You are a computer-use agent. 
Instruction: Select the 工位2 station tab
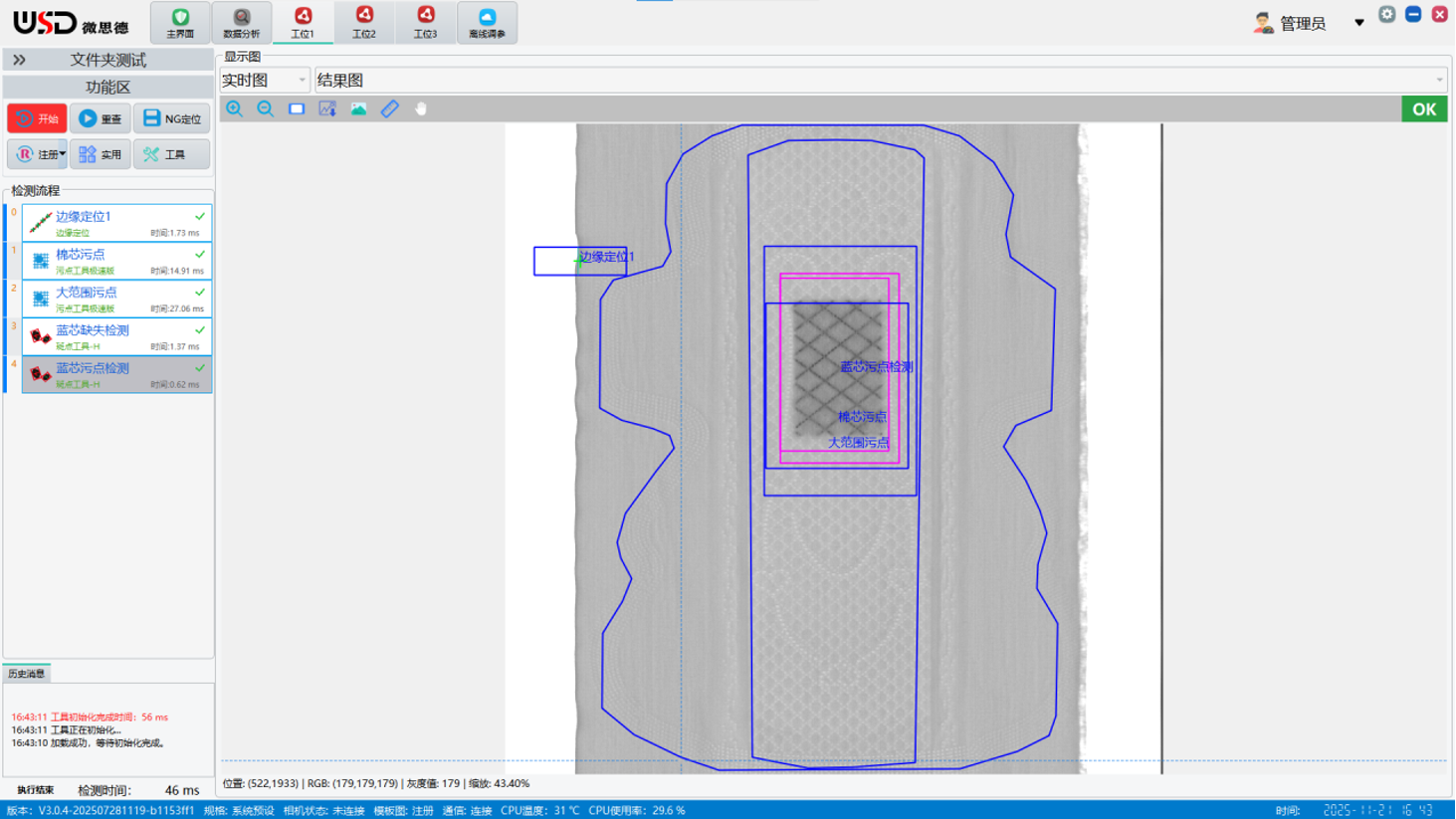point(364,22)
